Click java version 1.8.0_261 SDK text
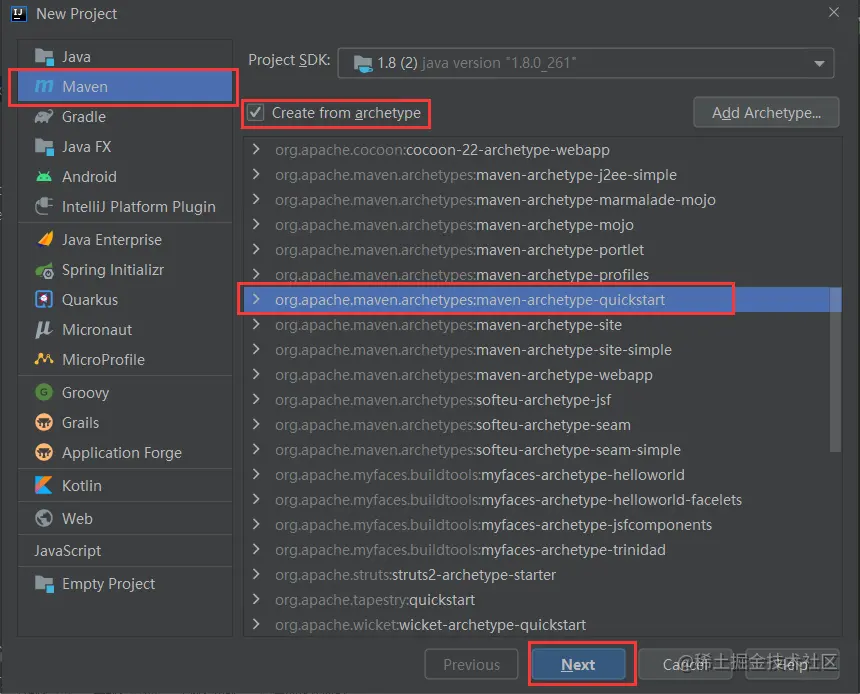Viewport: 860px width, 694px height. click(499, 63)
